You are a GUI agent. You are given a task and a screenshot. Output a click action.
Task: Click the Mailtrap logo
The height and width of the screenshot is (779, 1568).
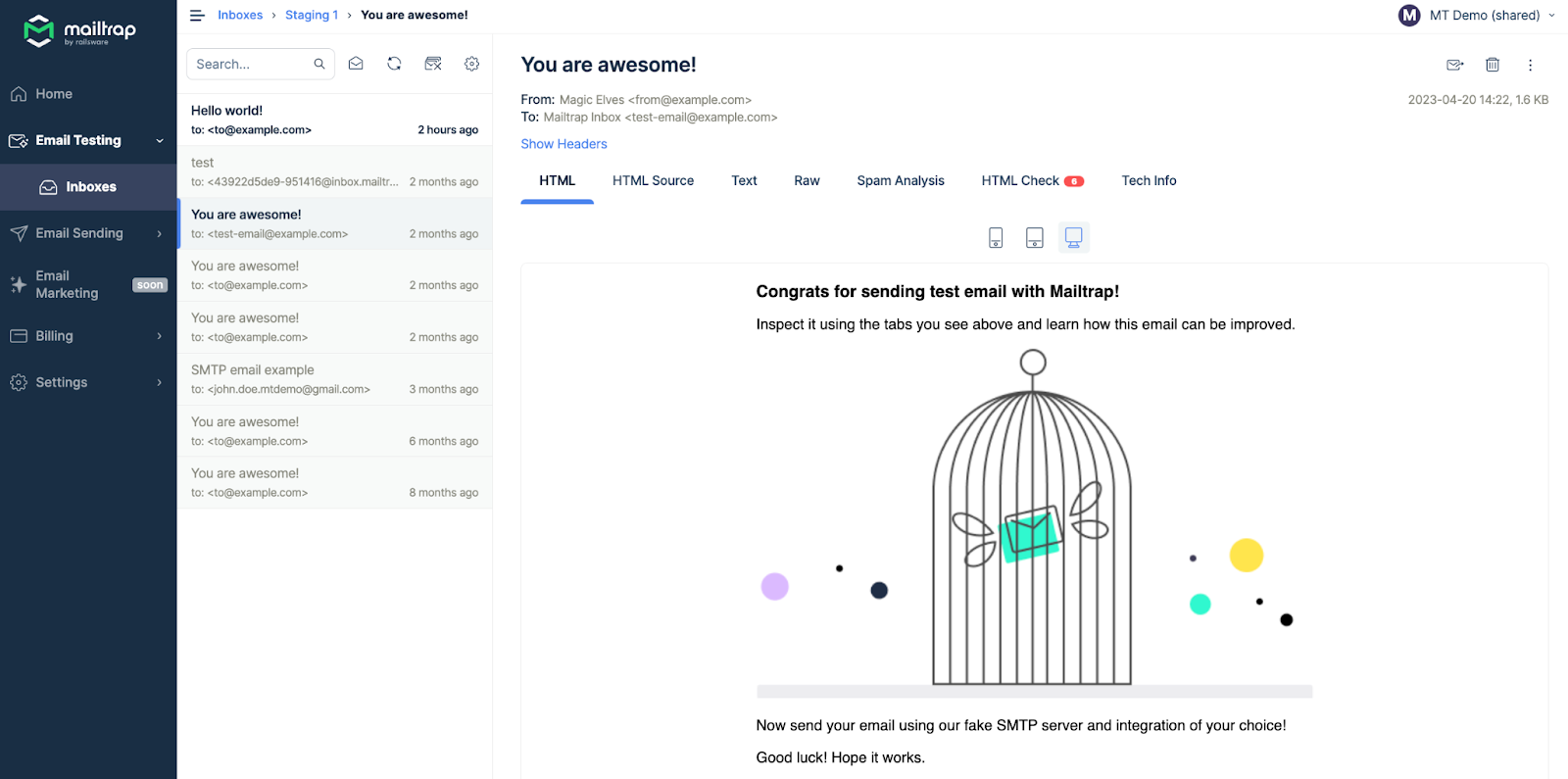tap(79, 31)
